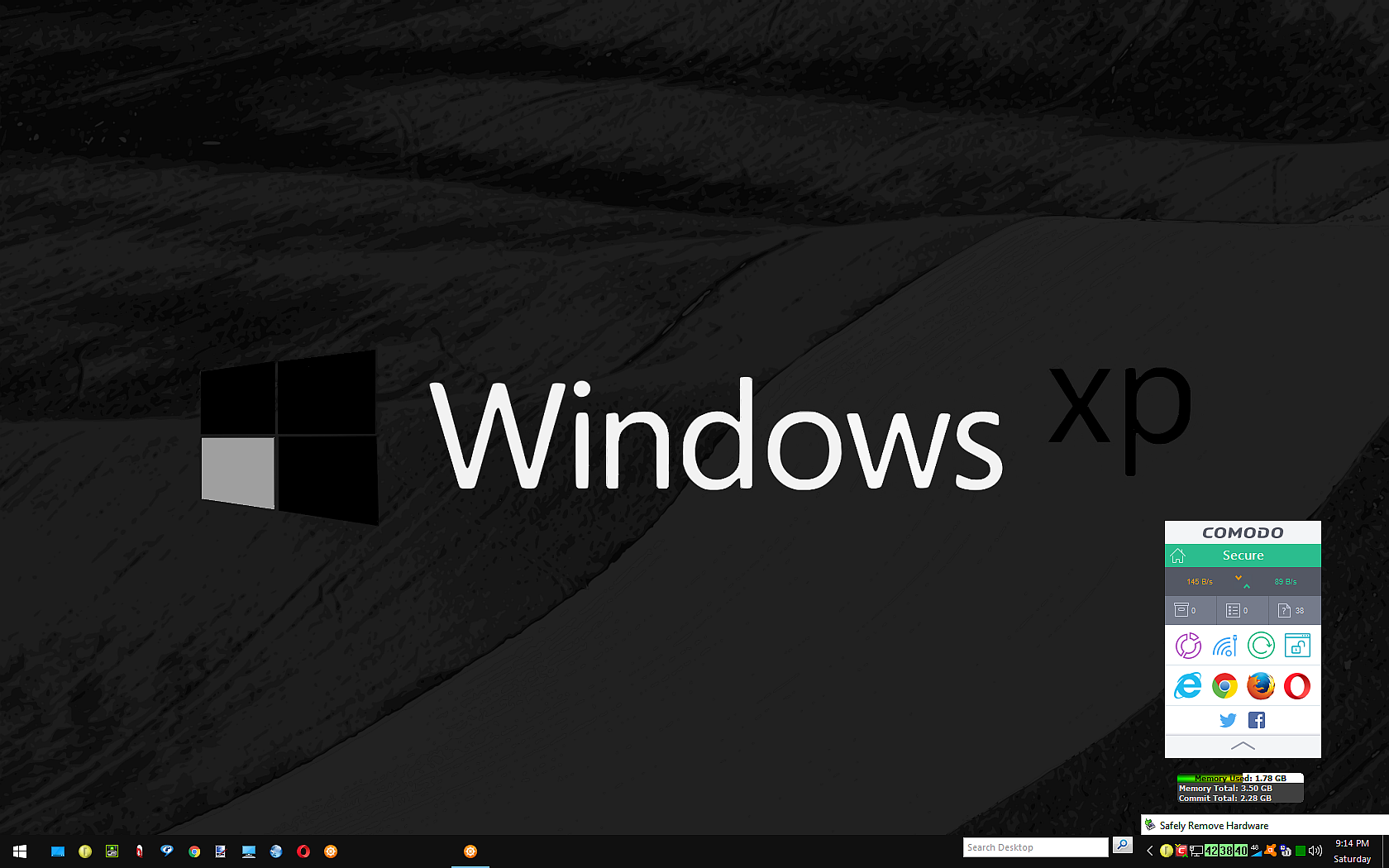Click the 145 B/s traffic reading in Comodo

1200,582
